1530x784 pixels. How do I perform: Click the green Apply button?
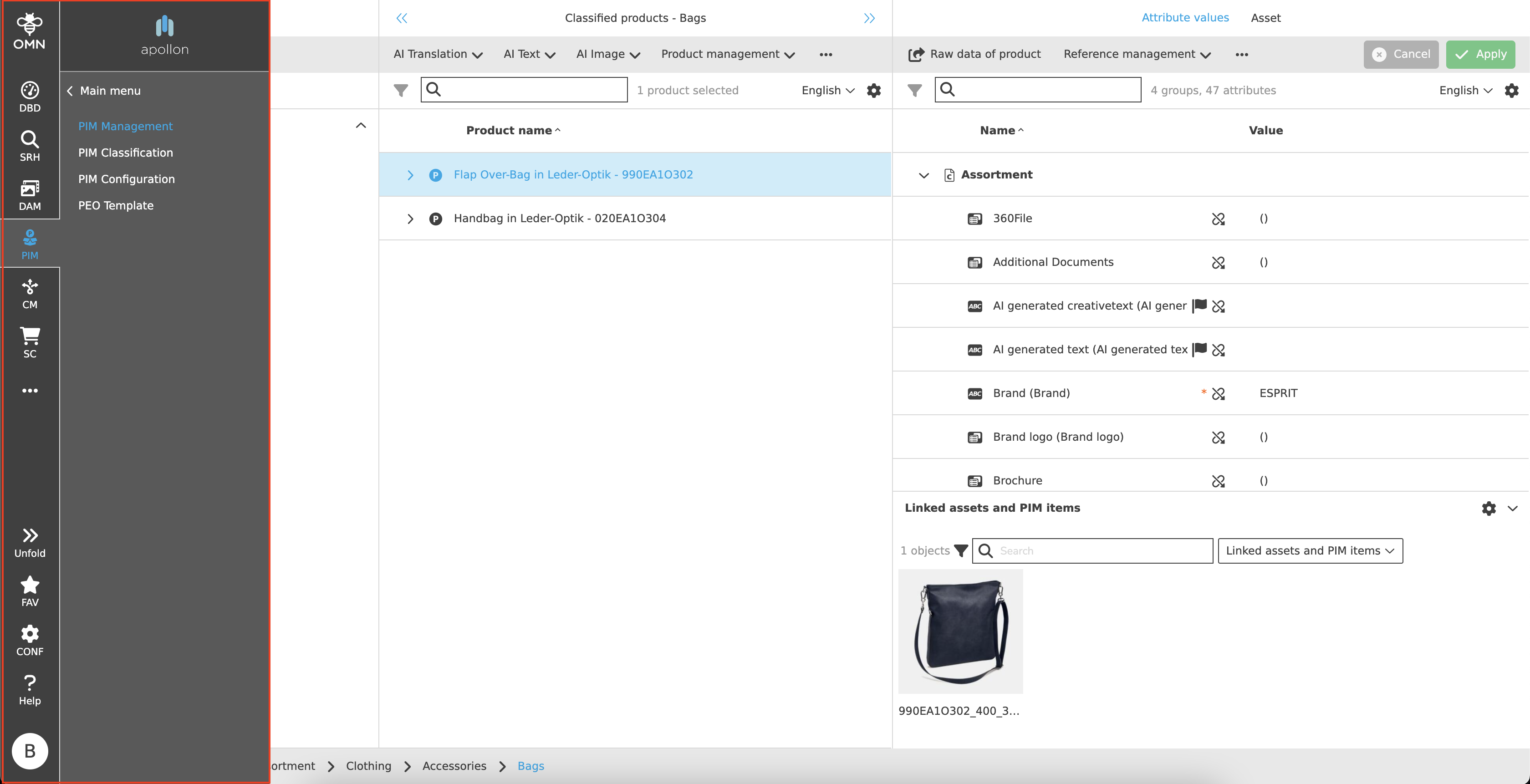(x=1480, y=54)
